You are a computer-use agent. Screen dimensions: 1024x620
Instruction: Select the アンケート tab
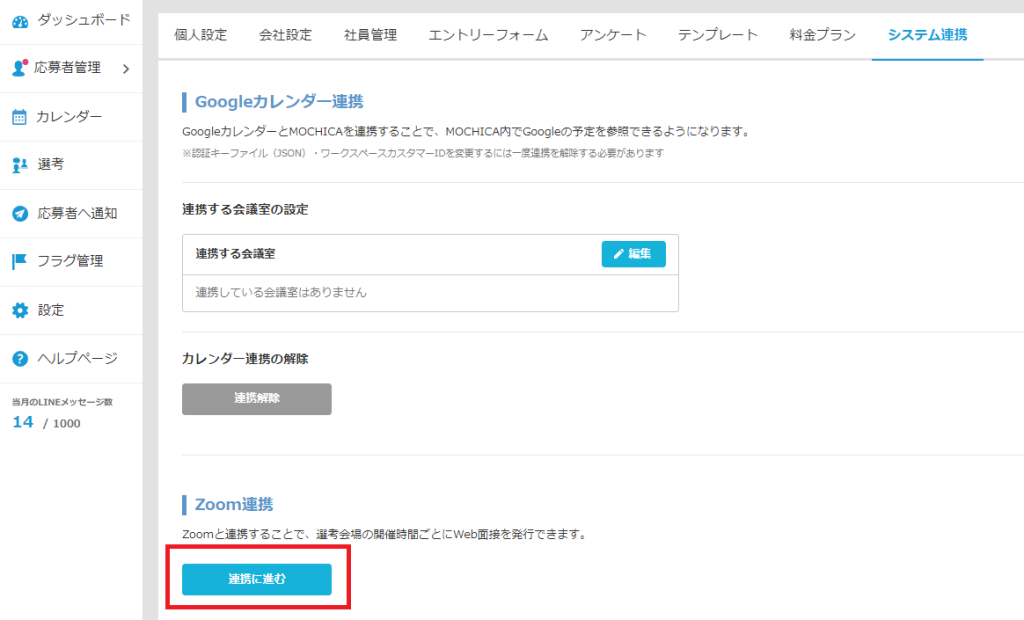pyautogui.click(x=612, y=35)
